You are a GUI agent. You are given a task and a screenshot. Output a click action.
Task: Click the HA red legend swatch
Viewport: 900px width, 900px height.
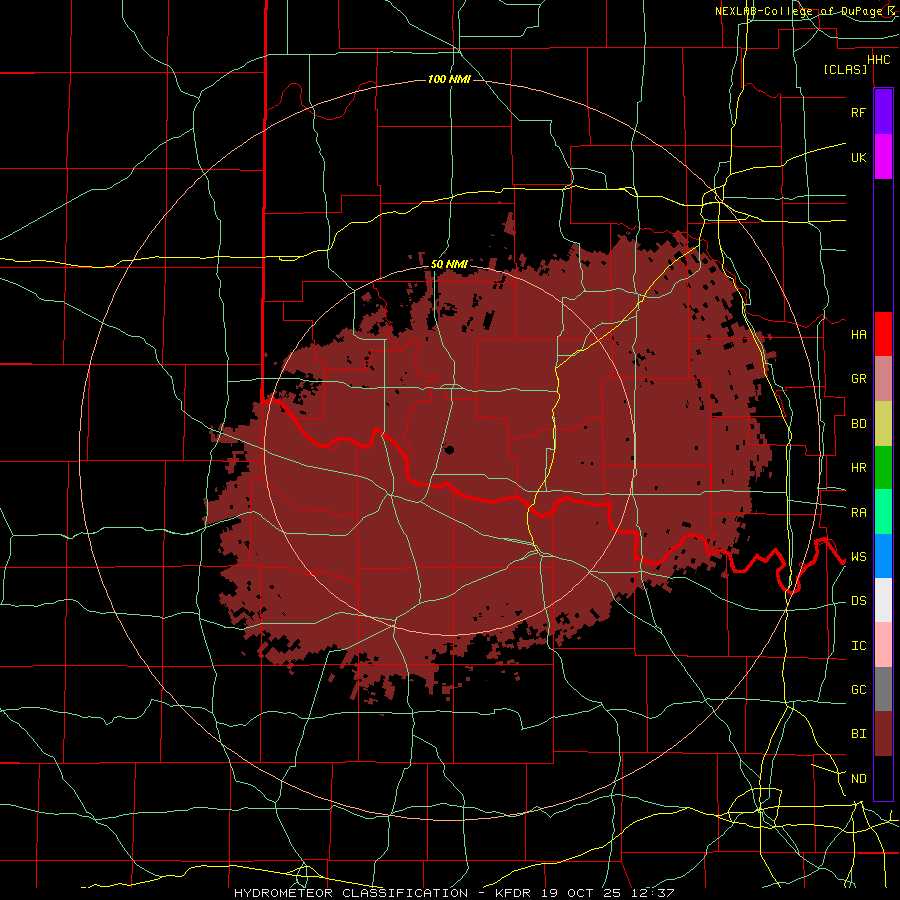pos(883,334)
